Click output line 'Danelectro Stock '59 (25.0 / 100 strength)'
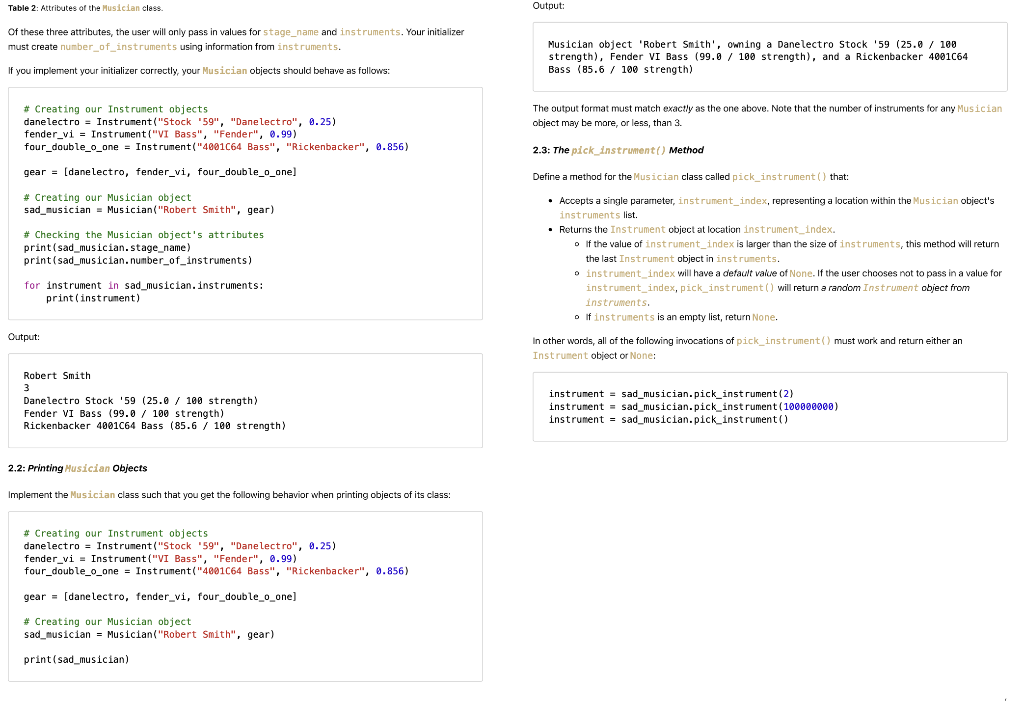 [140, 400]
